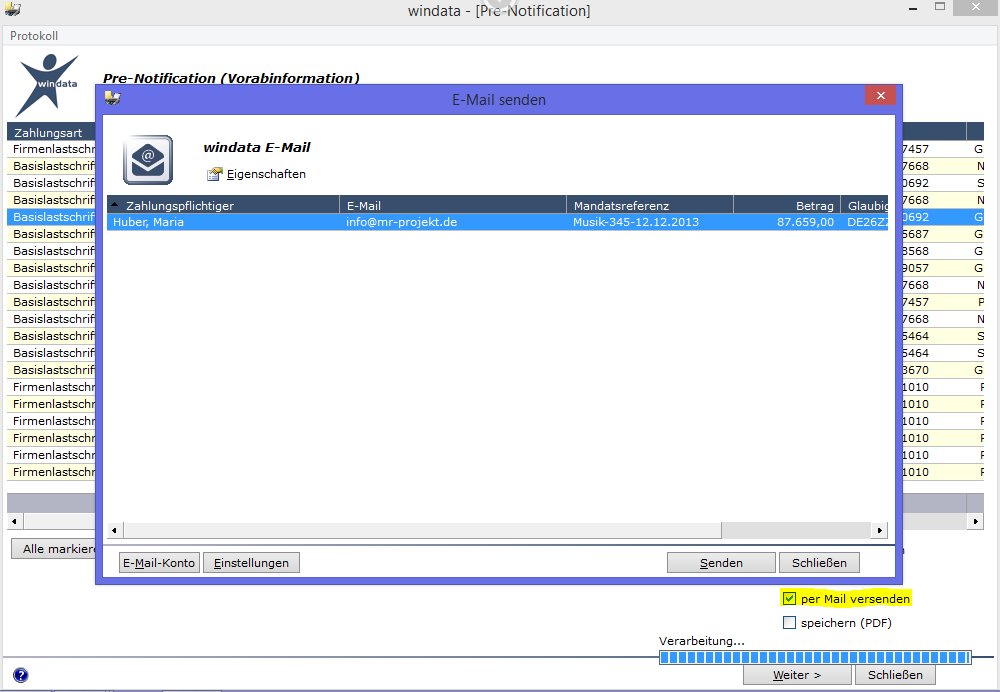Screen dimensions: 1000x692
Task: Open the E-Mail-Konto settings button
Action: coord(159,563)
